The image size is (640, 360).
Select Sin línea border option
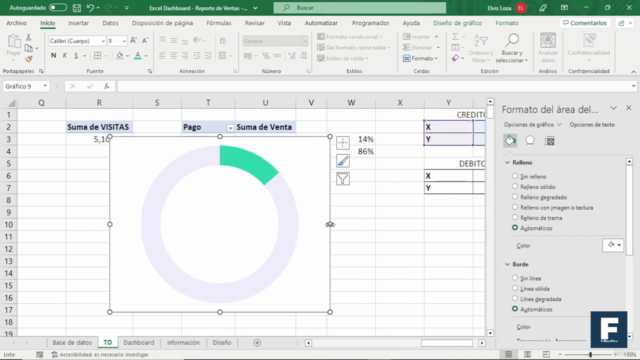(515, 278)
